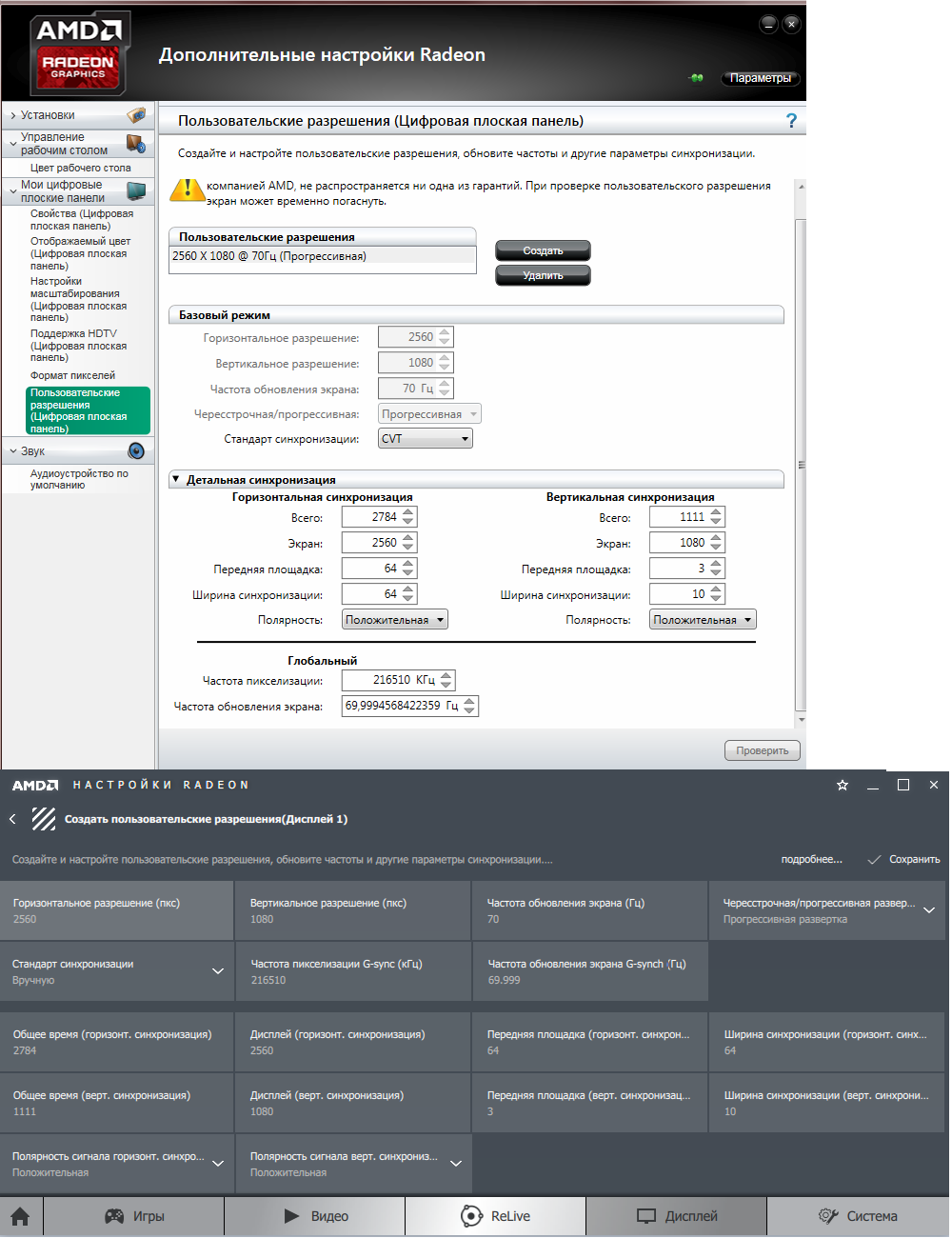Click Вертикальное разрешение (пкс) tile 1080
The width and height of the screenshot is (952, 1238).
tap(353, 910)
